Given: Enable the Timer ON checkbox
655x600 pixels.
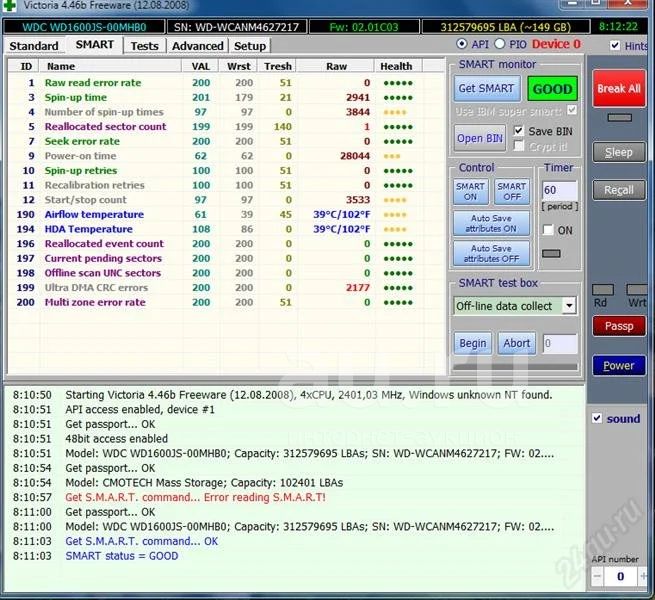Looking at the screenshot, I should click(x=548, y=230).
